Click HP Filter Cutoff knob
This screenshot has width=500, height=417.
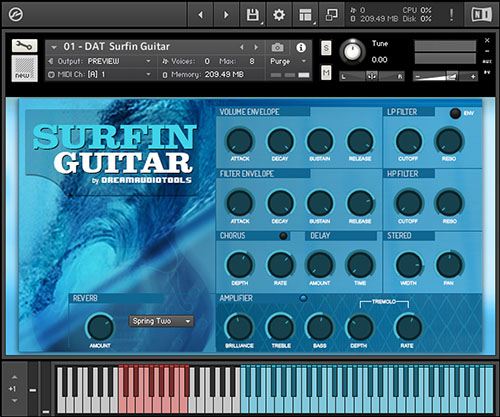coord(409,203)
